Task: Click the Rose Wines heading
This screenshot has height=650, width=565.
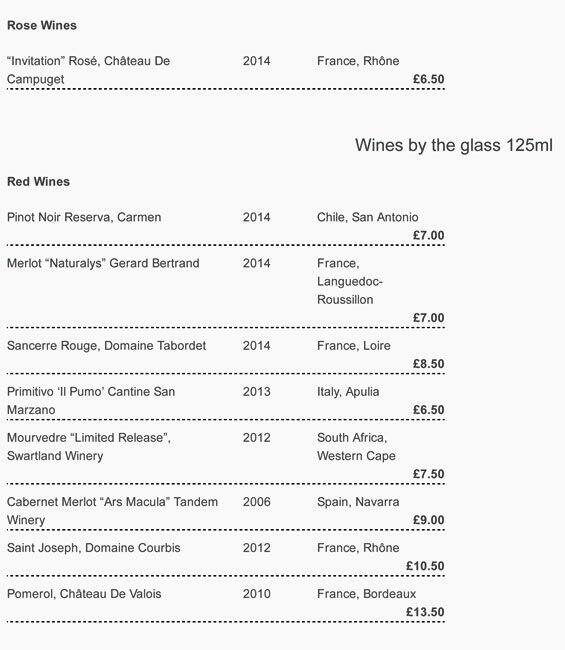Action: 42,25
